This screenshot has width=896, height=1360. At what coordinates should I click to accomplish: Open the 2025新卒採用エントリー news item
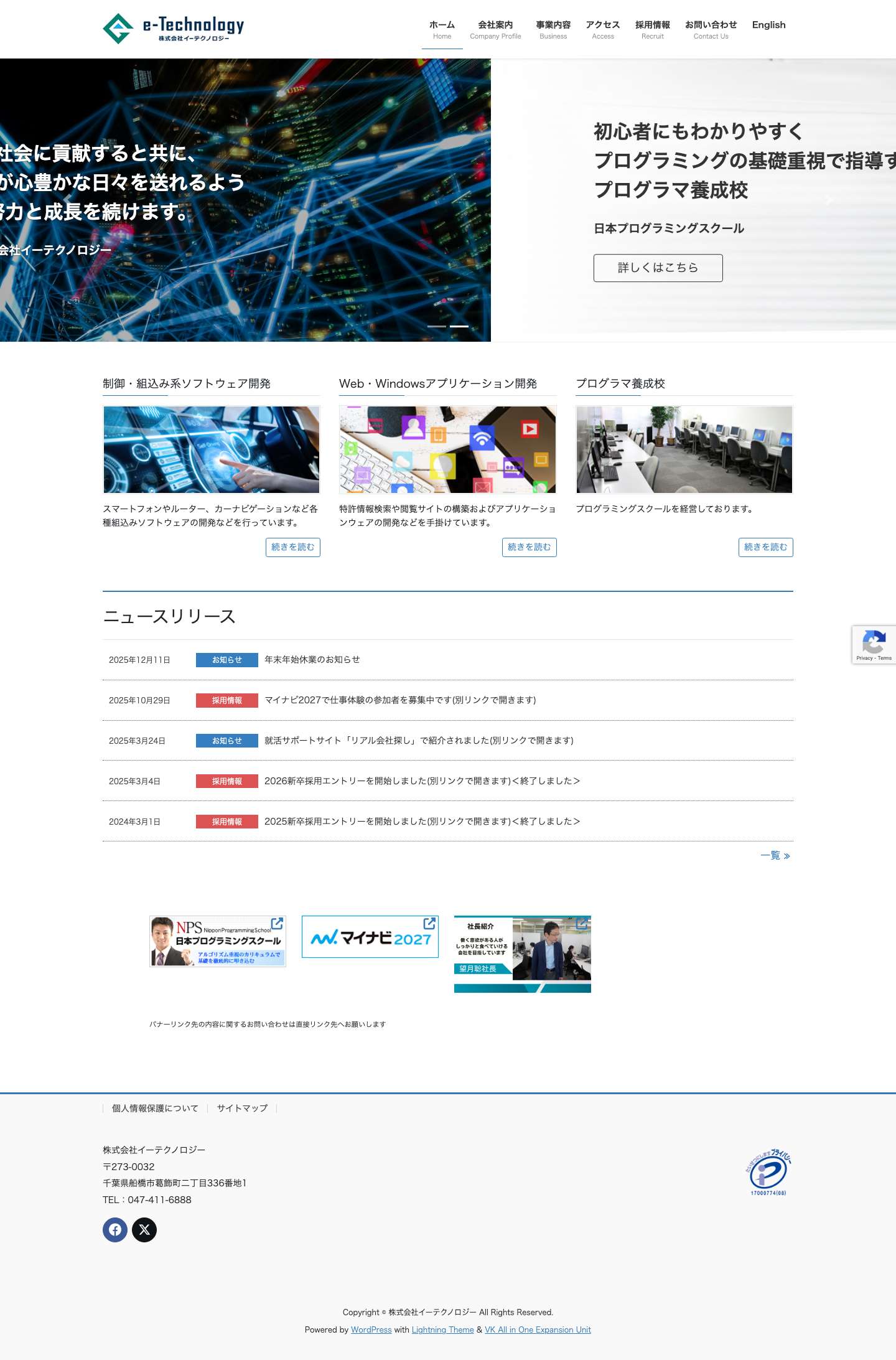(x=422, y=822)
